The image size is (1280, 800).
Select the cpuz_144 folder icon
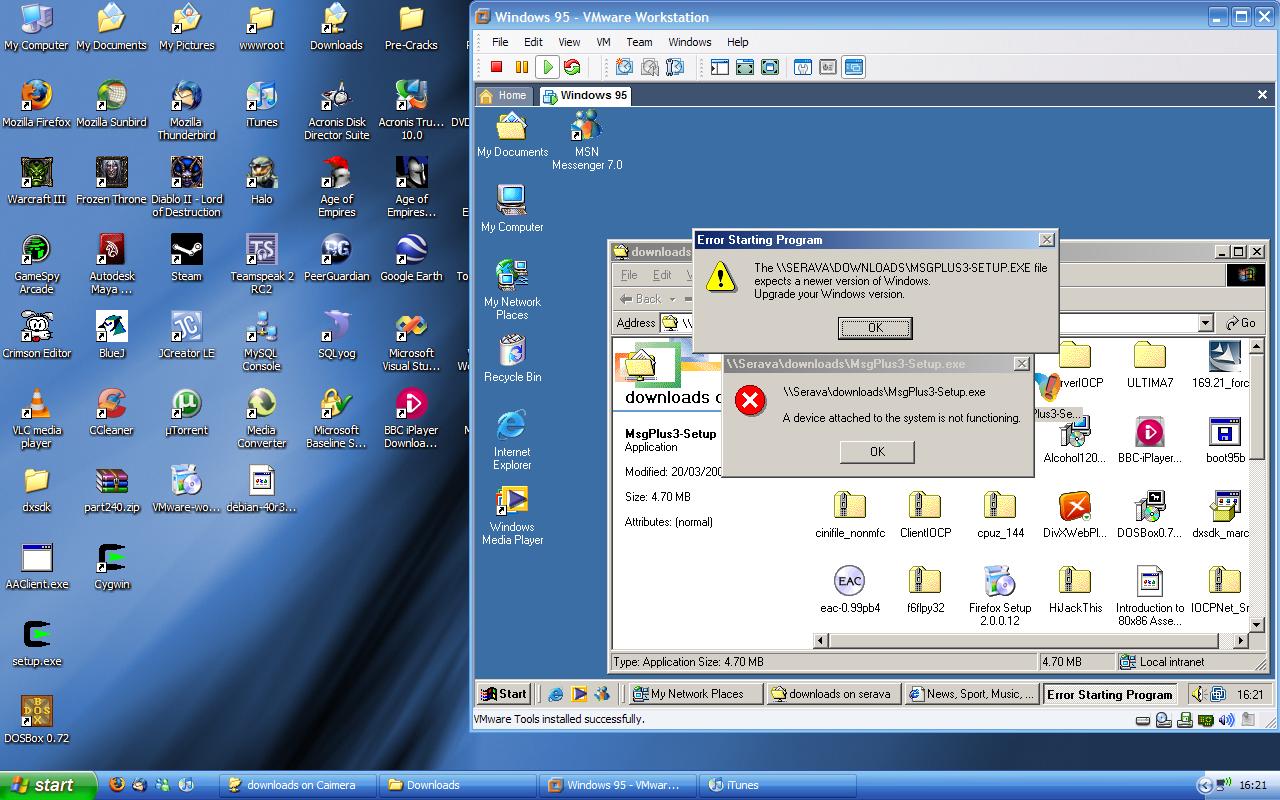[1000, 515]
